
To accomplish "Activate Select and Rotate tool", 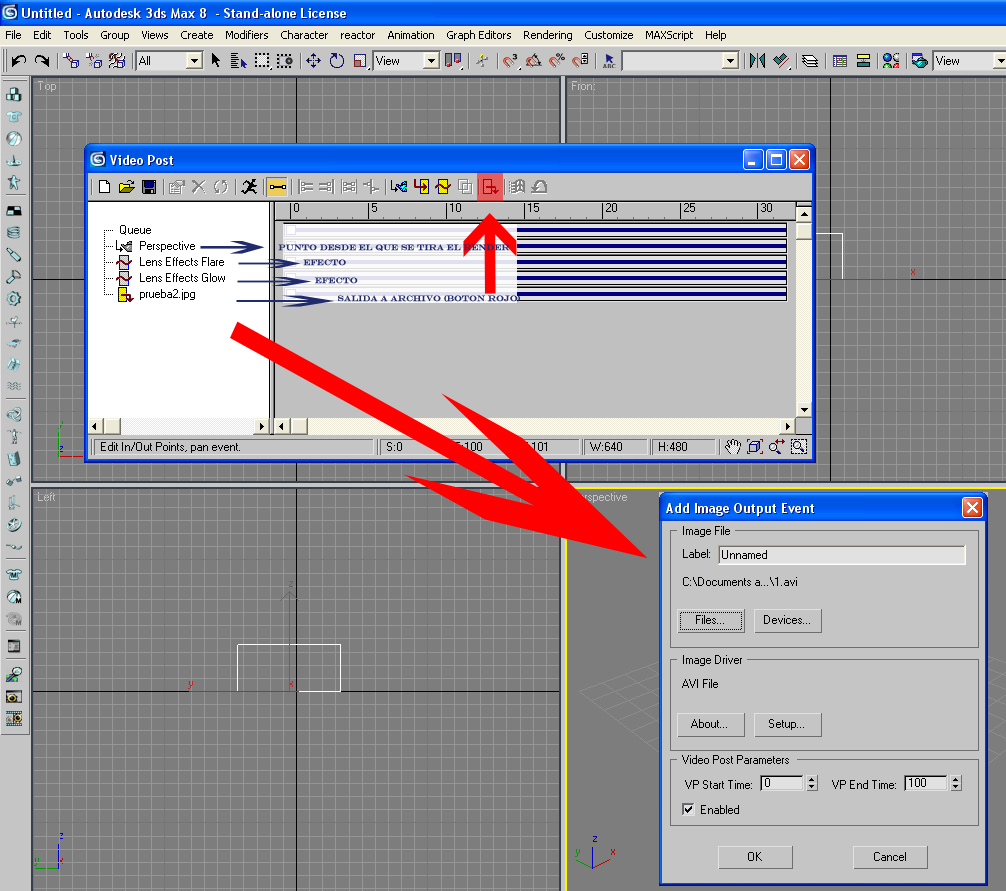I will 337,61.
